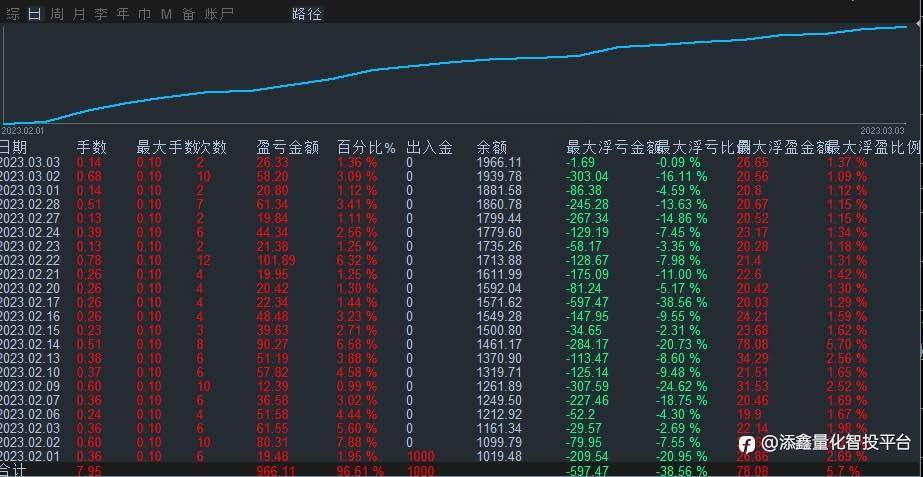The image size is (923, 477).
Task: Click profit value 90.27
Action: click(272, 344)
